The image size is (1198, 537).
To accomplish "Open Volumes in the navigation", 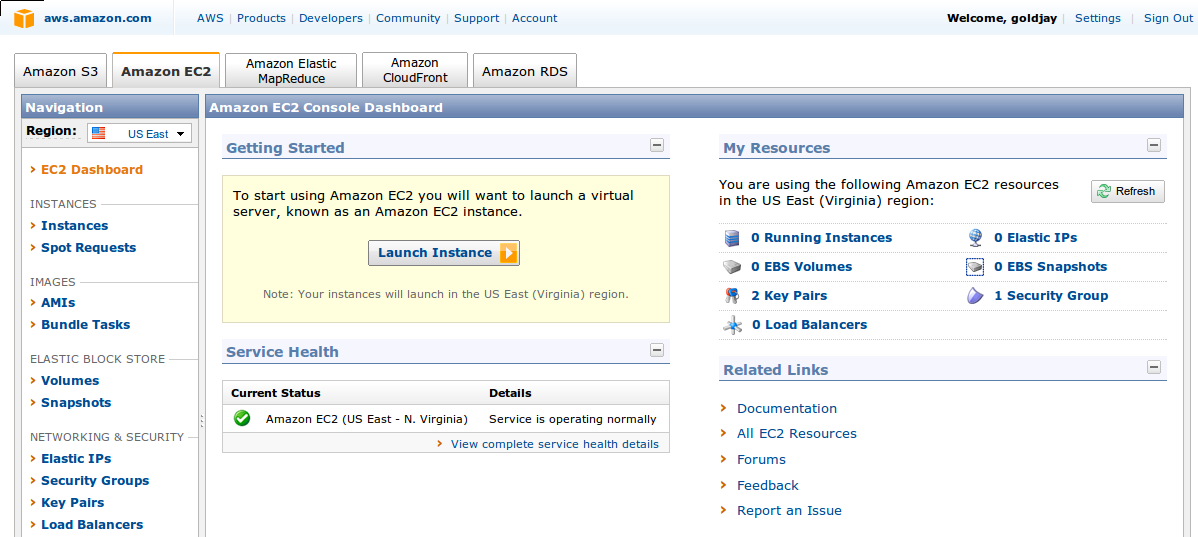I will coord(70,380).
